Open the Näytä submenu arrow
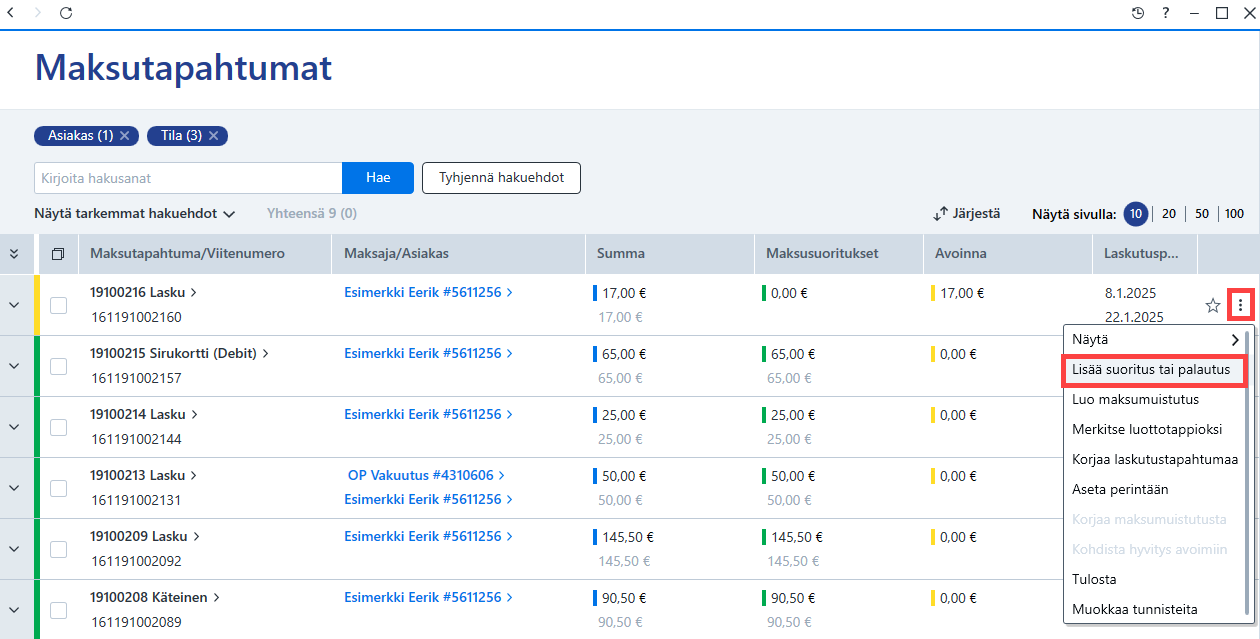The width and height of the screenshot is (1260, 639). [x=1236, y=339]
